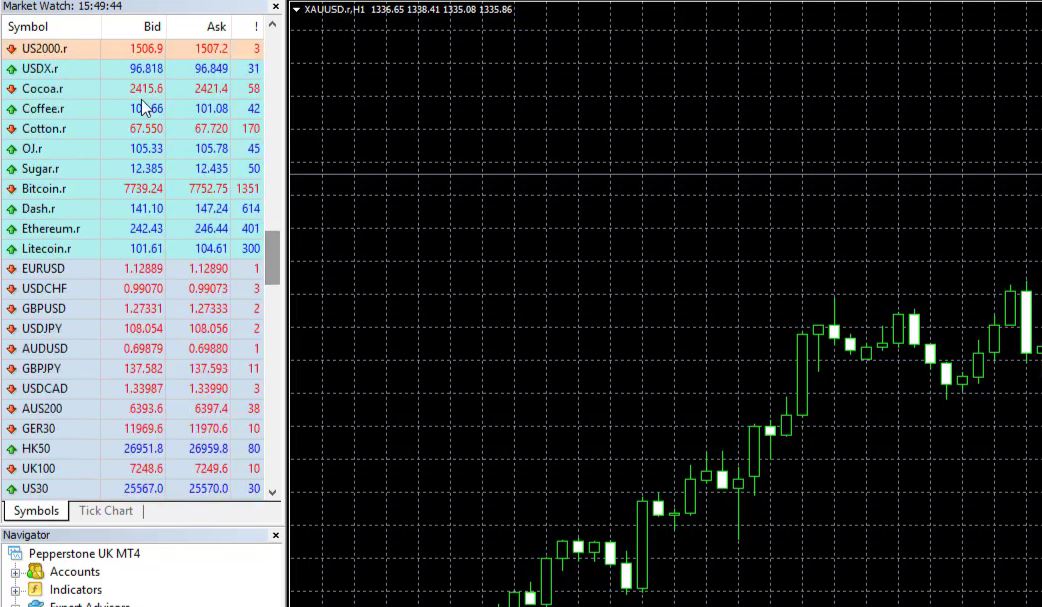This screenshot has height=607, width=1042.
Task: Click the arrow icon next to EURUSD
Action: (x=11, y=269)
